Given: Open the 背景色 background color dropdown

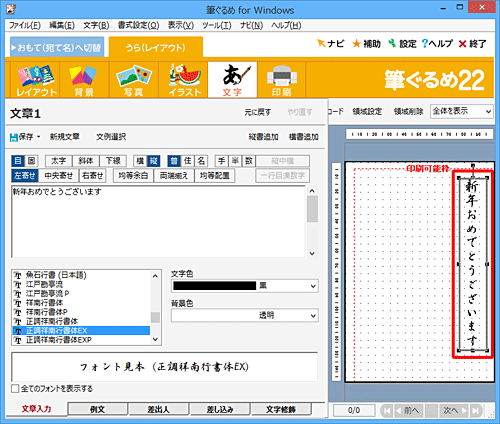Looking at the screenshot, I should [313, 316].
